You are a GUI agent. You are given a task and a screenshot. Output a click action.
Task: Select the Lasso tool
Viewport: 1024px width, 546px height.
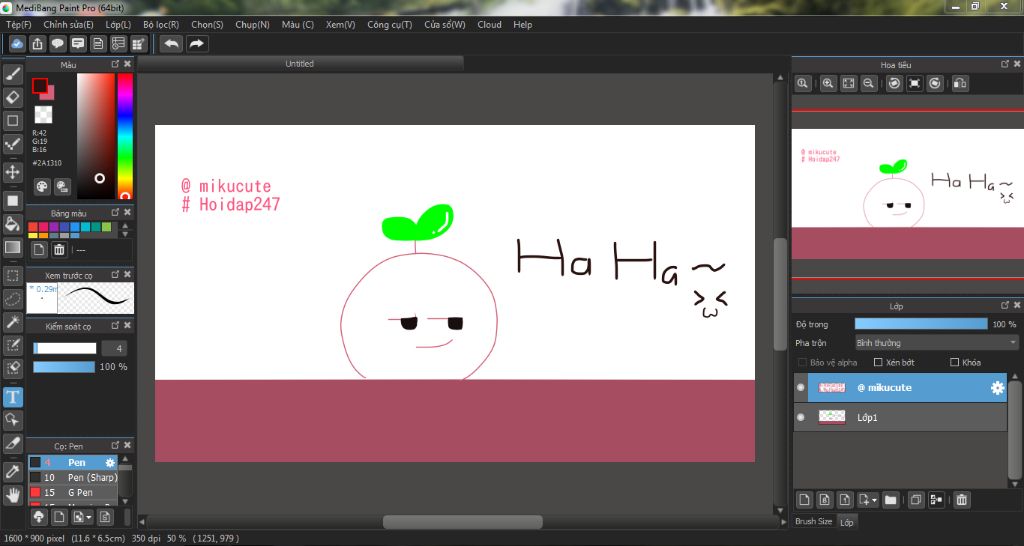tap(12, 299)
